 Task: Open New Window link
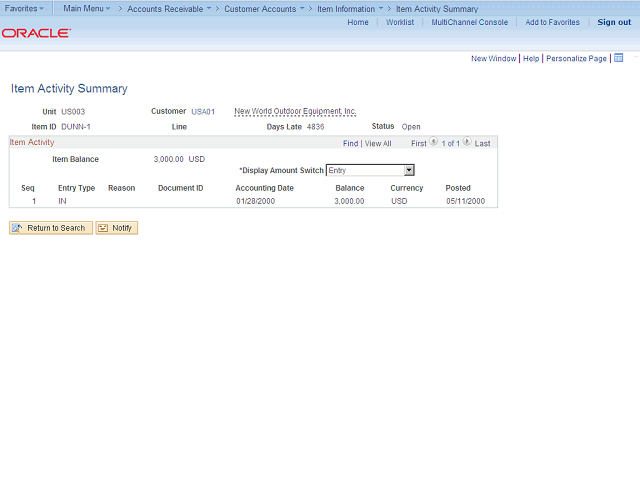pyautogui.click(x=493, y=58)
